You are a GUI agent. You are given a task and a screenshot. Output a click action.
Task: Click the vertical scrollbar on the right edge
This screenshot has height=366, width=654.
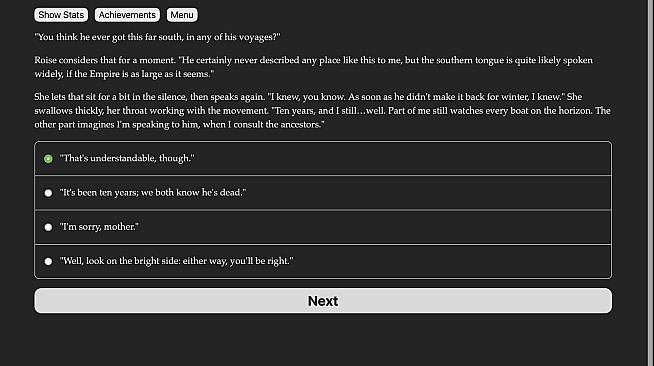pyautogui.click(x=650, y=183)
